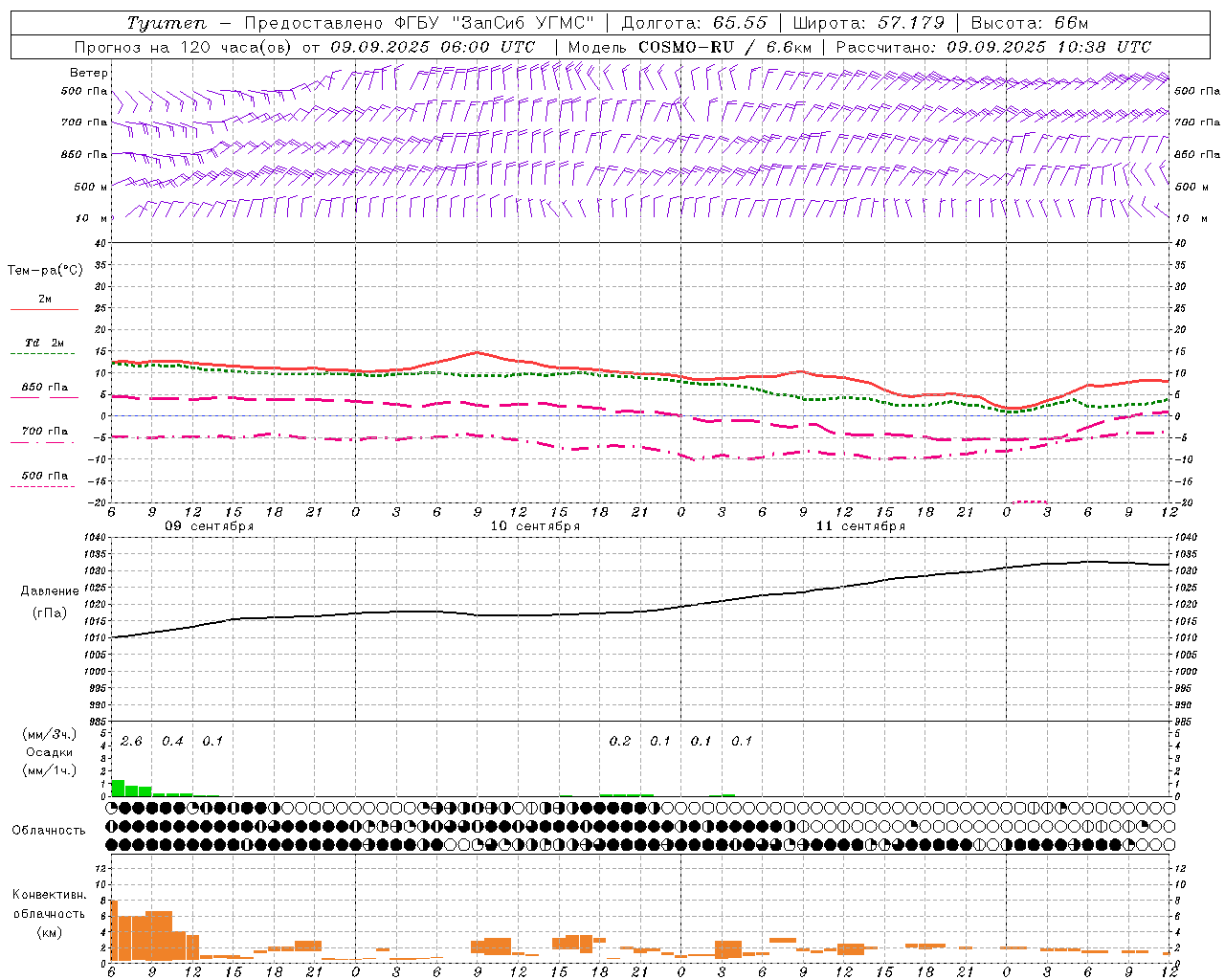Click the "2.6" precipitation amount value

click(131, 742)
